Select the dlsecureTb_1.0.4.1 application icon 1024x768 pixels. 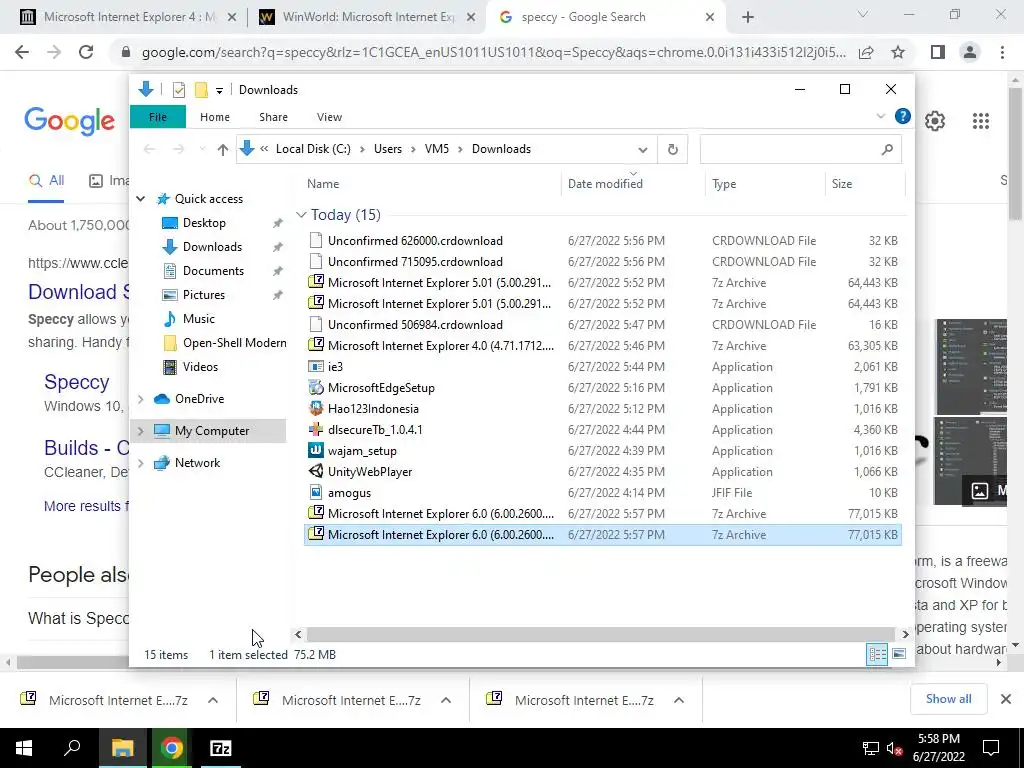(316, 430)
